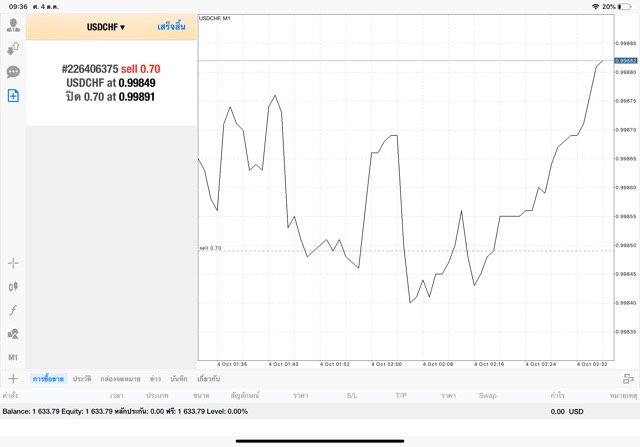Open the บันทึก journal tab
Screen dimensions: 640x447
[179, 379]
